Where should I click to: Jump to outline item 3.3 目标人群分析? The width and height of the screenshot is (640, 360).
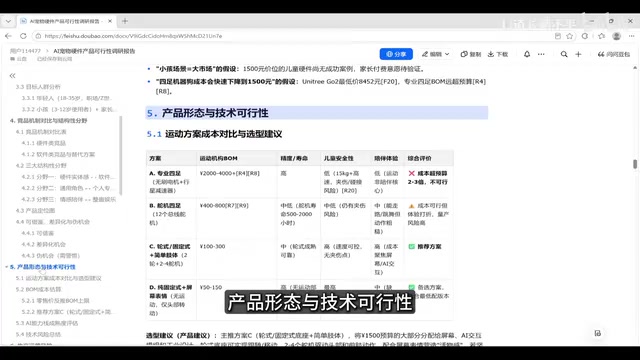[38, 87]
